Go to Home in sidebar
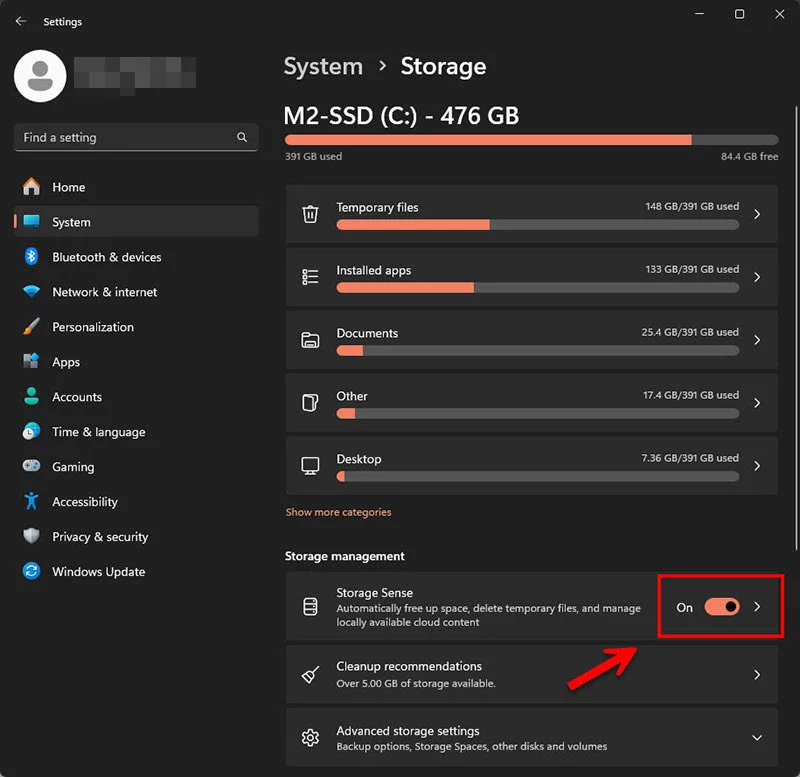The width and height of the screenshot is (800, 777). tap(136, 187)
